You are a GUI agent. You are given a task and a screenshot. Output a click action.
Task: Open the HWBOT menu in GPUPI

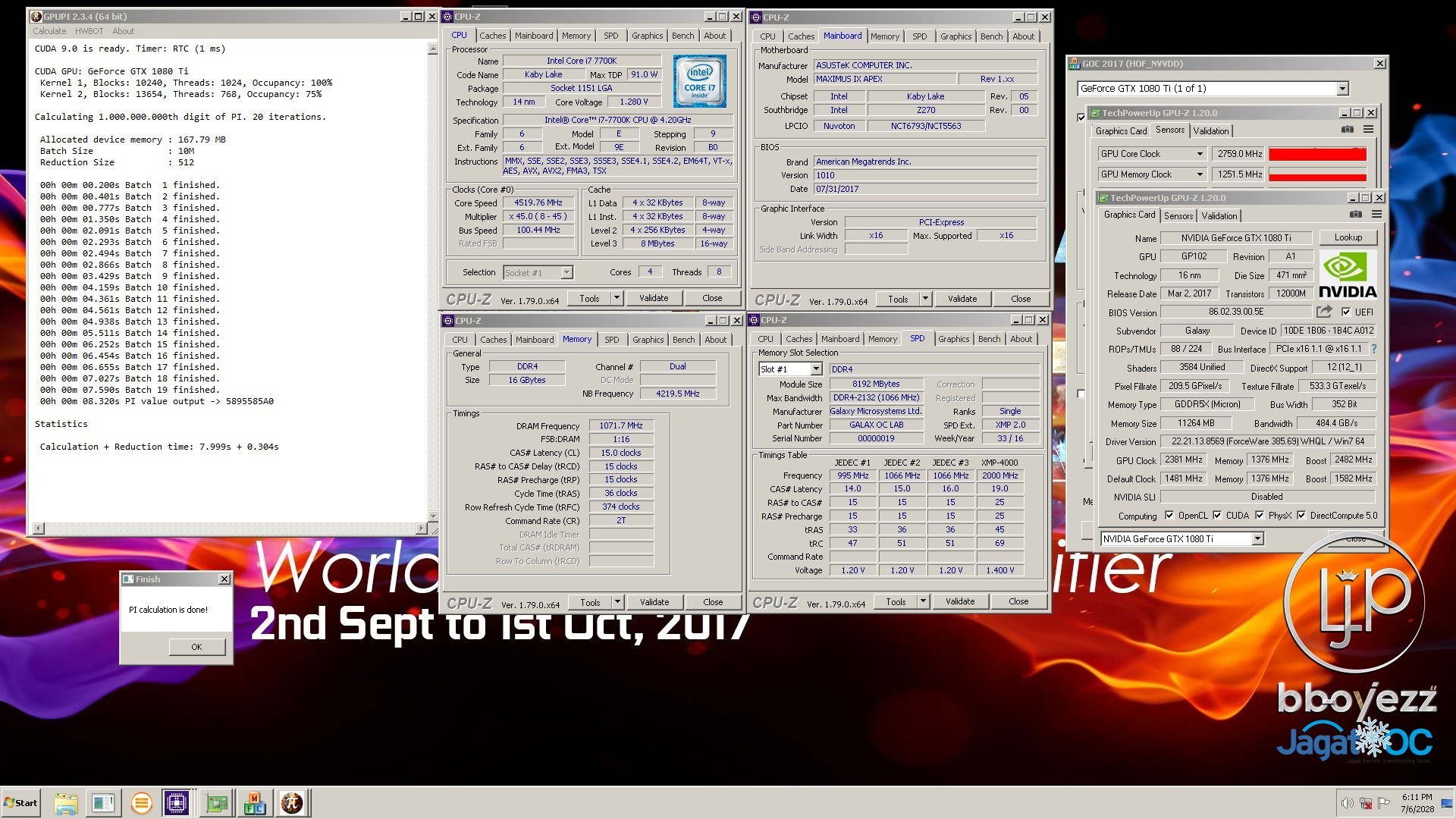(x=89, y=31)
